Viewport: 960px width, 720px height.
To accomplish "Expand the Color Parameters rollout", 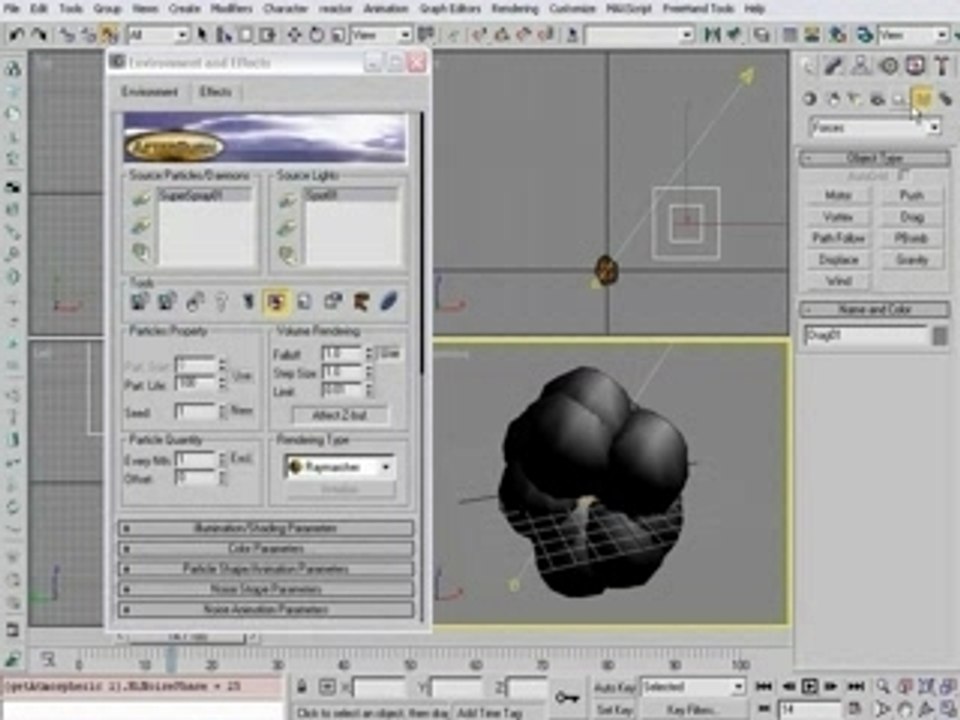I will point(266,549).
